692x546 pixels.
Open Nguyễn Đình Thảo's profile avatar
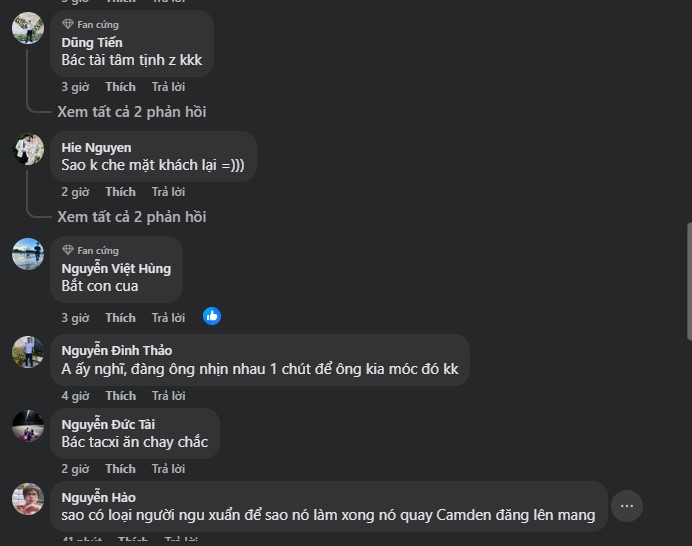(x=28, y=352)
